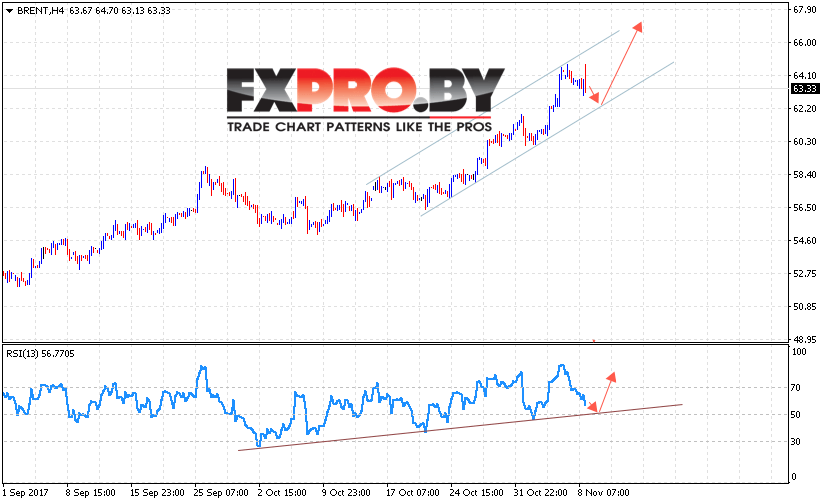Viewport: 828px width, 504px height.
Task: Click the 60.30 price axis value
Action: pos(805,142)
